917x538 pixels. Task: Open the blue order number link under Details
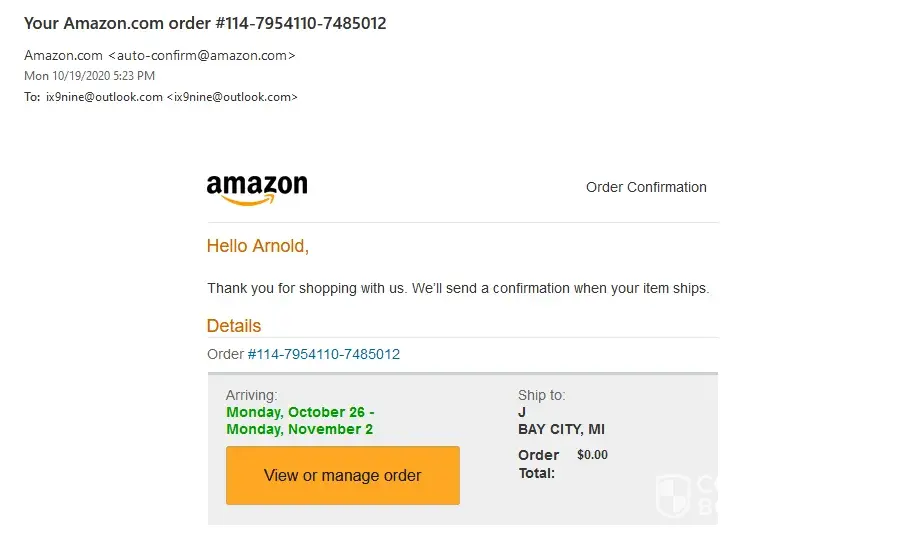pos(324,354)
